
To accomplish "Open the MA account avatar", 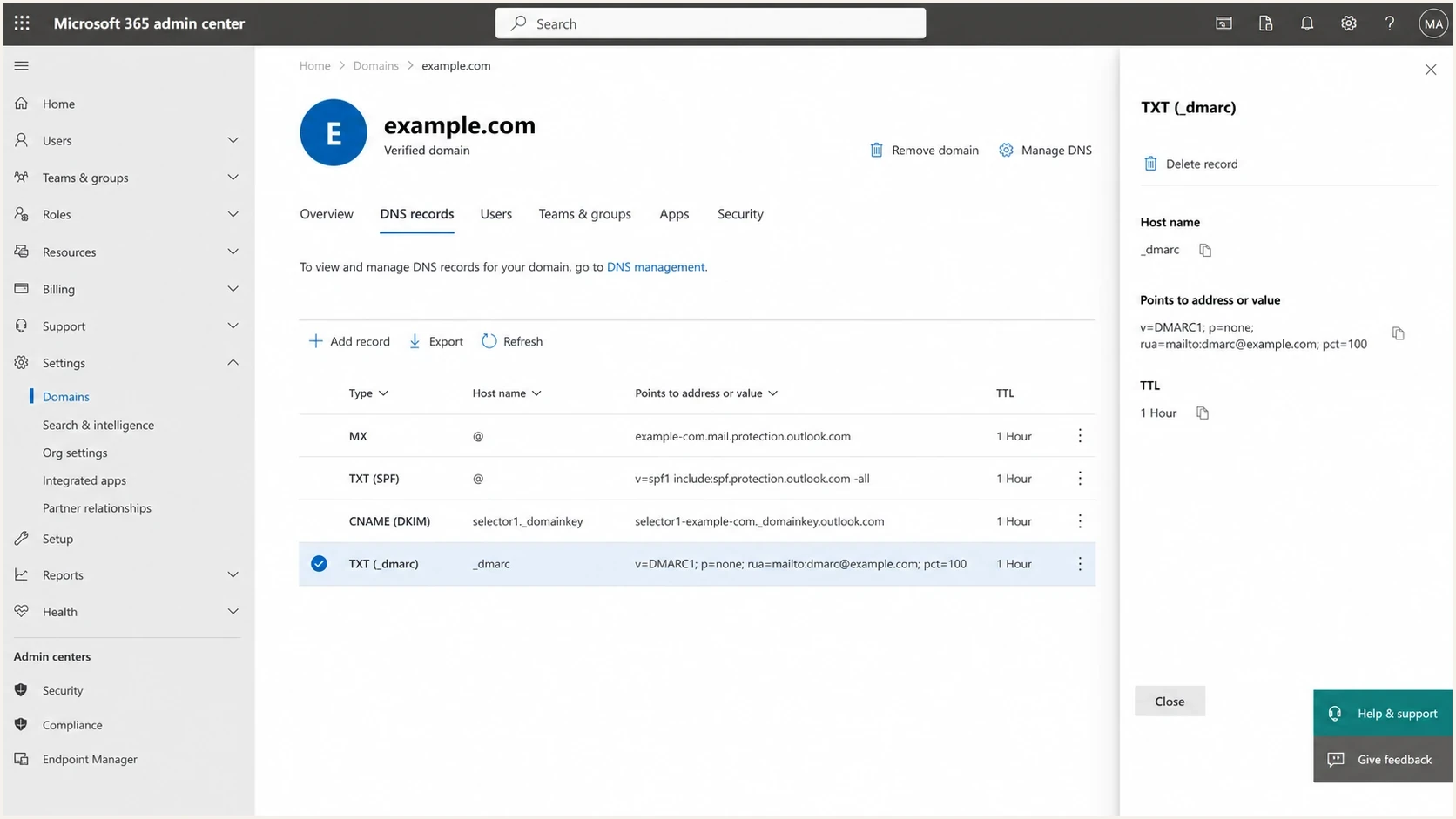I will [1432, 23].
